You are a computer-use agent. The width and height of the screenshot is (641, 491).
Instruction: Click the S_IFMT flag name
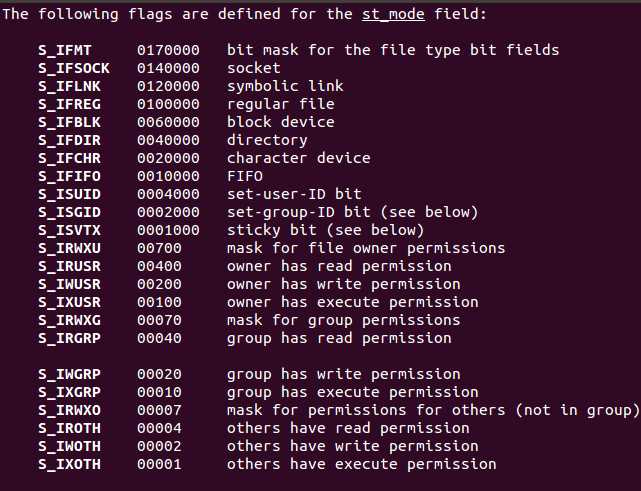click(x=65, y=50)
